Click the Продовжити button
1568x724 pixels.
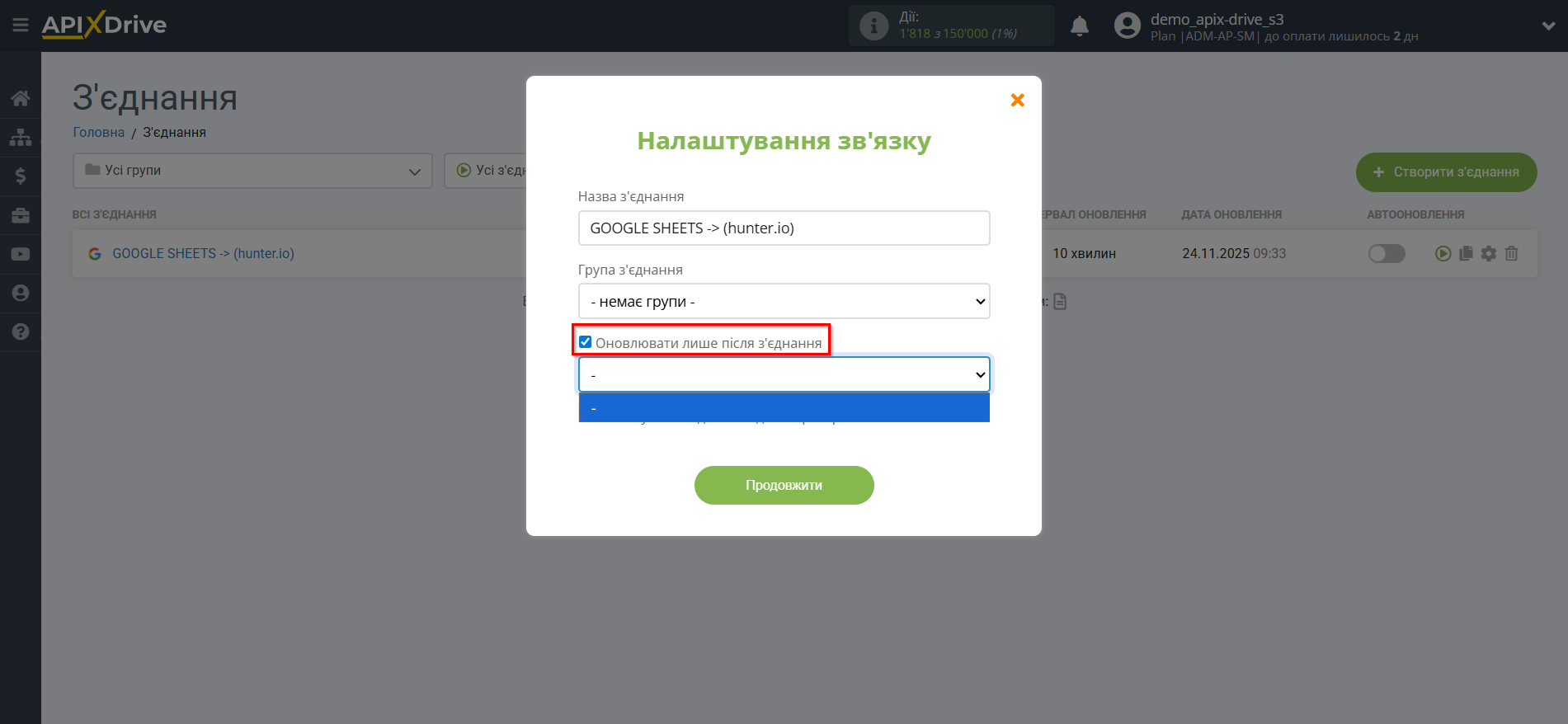[784, 485]
